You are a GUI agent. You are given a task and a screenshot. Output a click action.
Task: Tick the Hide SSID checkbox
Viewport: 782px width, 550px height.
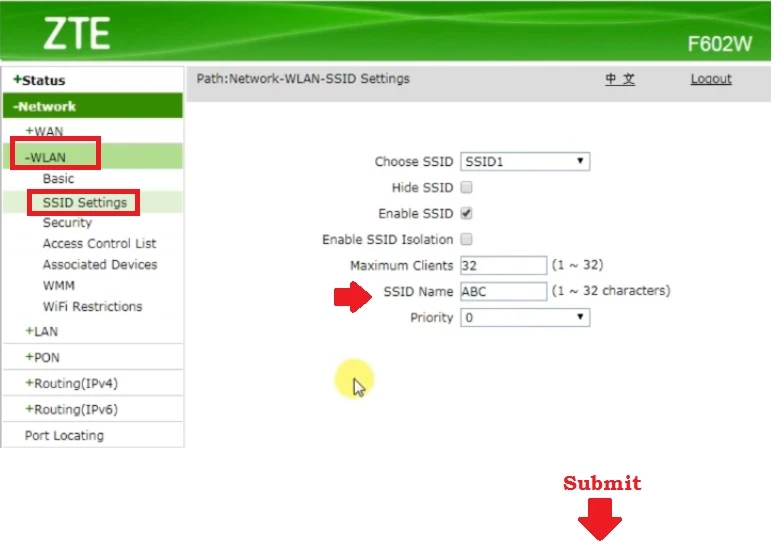coord(466,188)
